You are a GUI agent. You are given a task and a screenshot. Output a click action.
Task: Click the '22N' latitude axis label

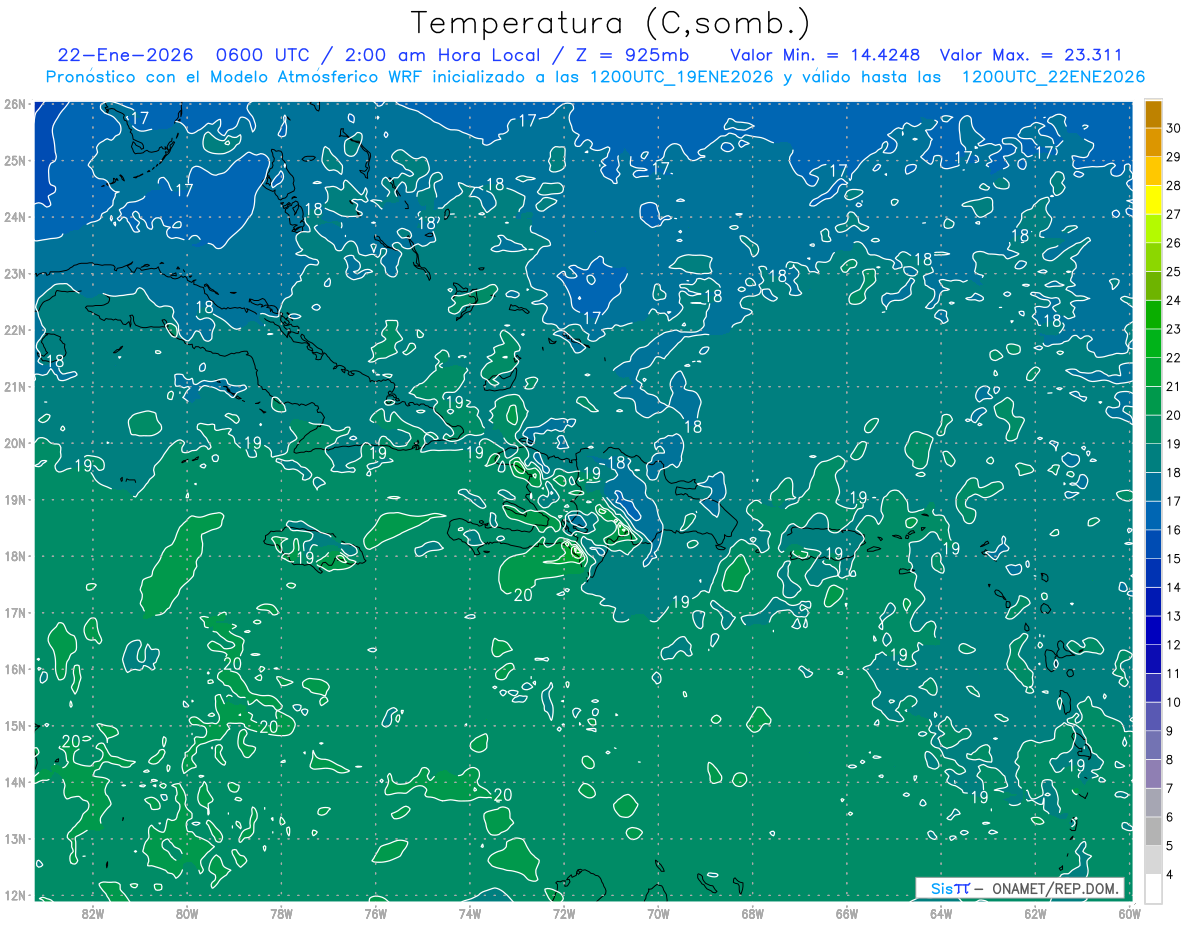tap(14, 330)
